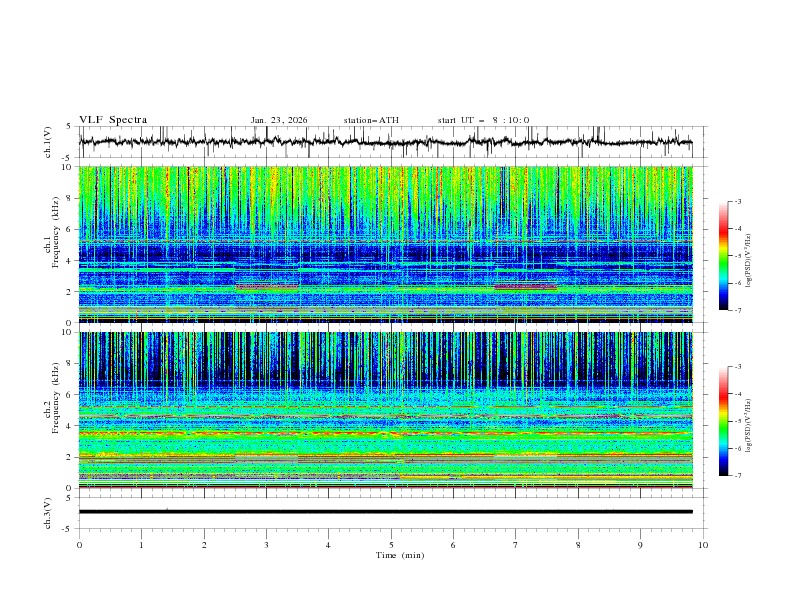Image resolution: width=792 pixels, height=612 pixels.
Task: Click the "-3" tick on ch.2 colorbar
Action: click(x=738, y=367)
